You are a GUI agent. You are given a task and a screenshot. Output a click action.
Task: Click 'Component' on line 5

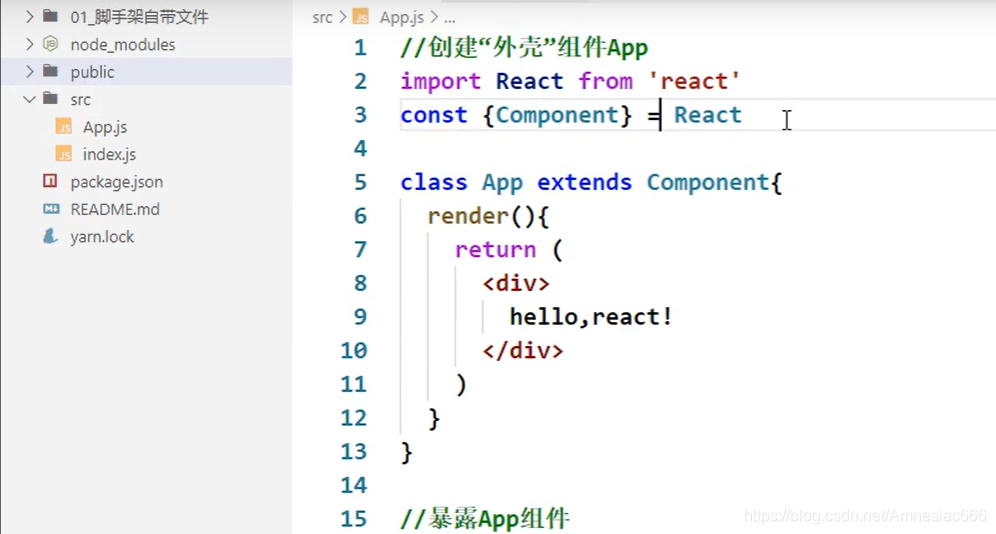pyautogui.click(x=708, y=183)
